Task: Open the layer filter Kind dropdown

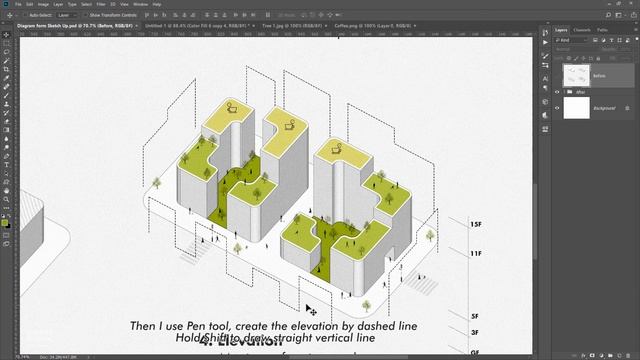Action: pyautogui.click(x=571, y=40)
